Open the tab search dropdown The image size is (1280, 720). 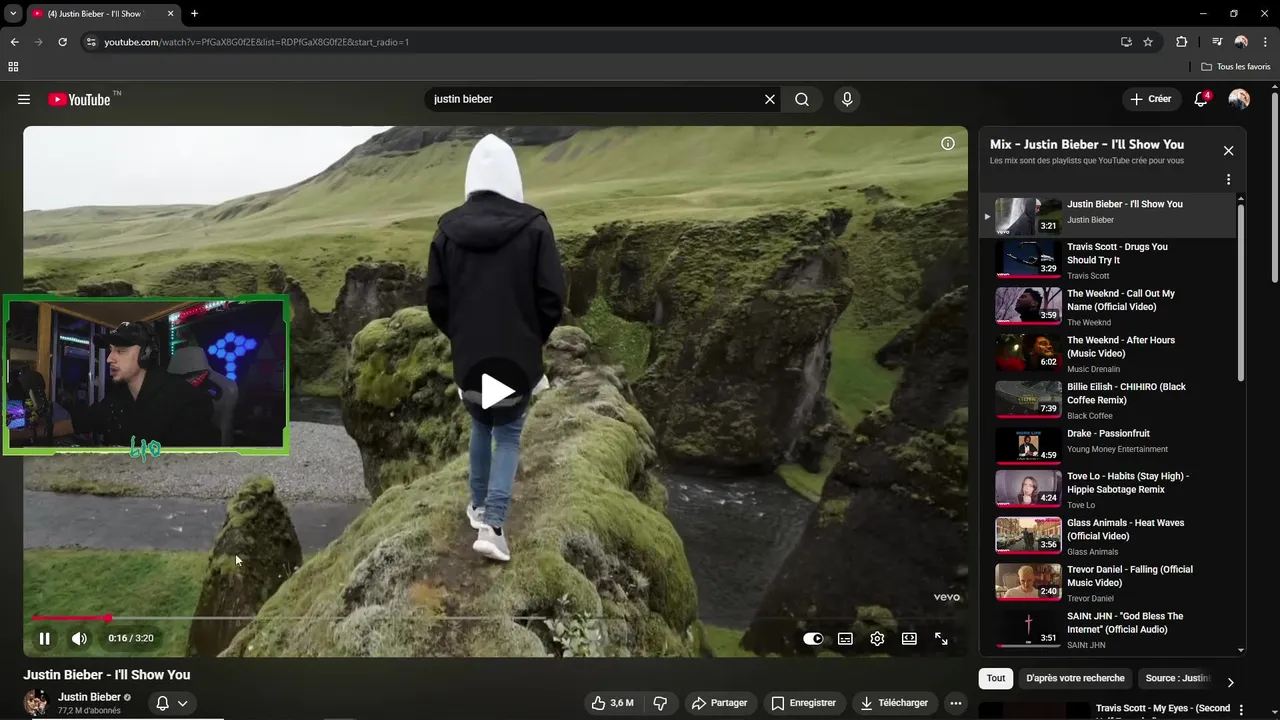13,14
